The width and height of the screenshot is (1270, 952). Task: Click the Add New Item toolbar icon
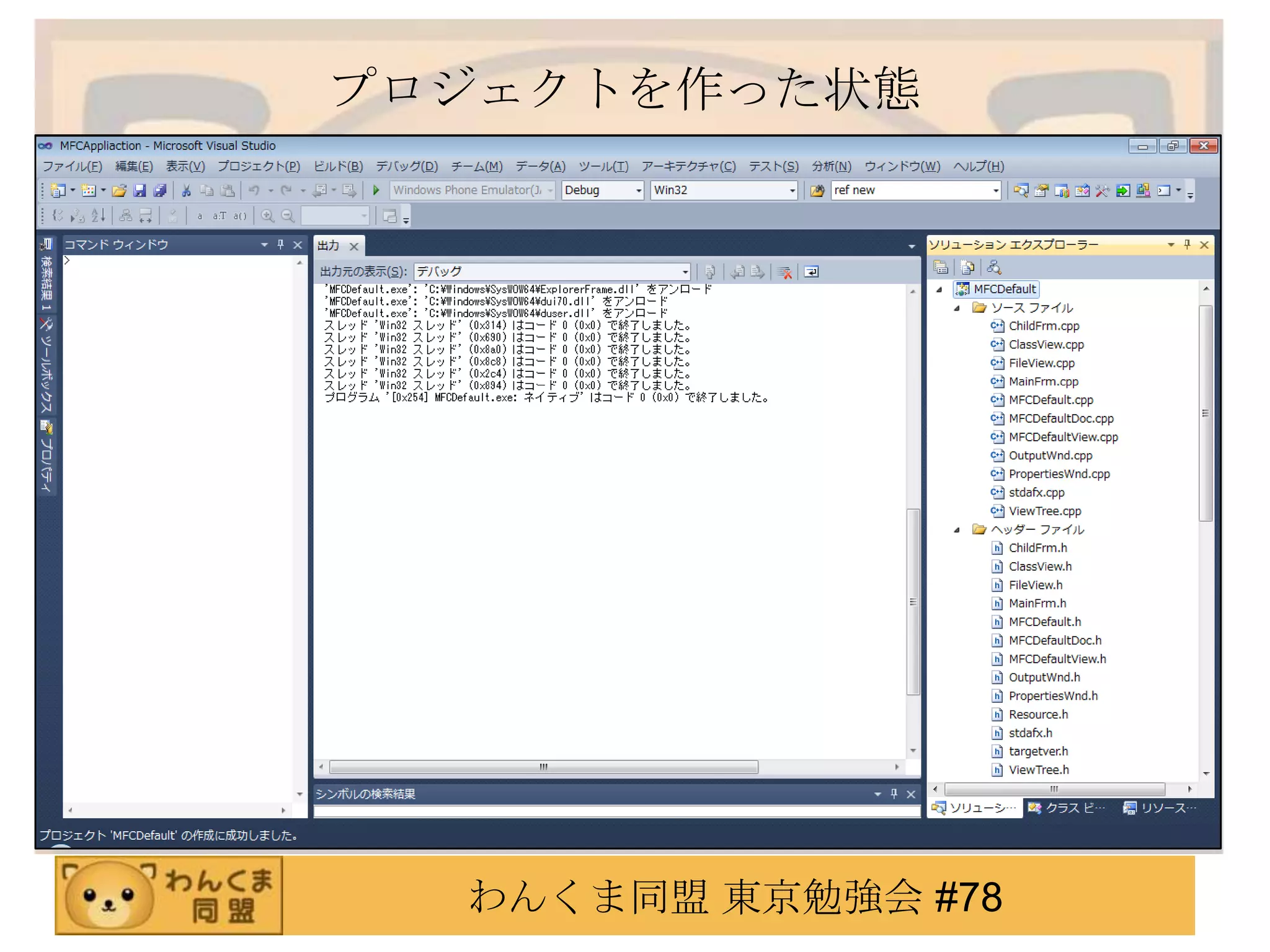pos(89,190)
